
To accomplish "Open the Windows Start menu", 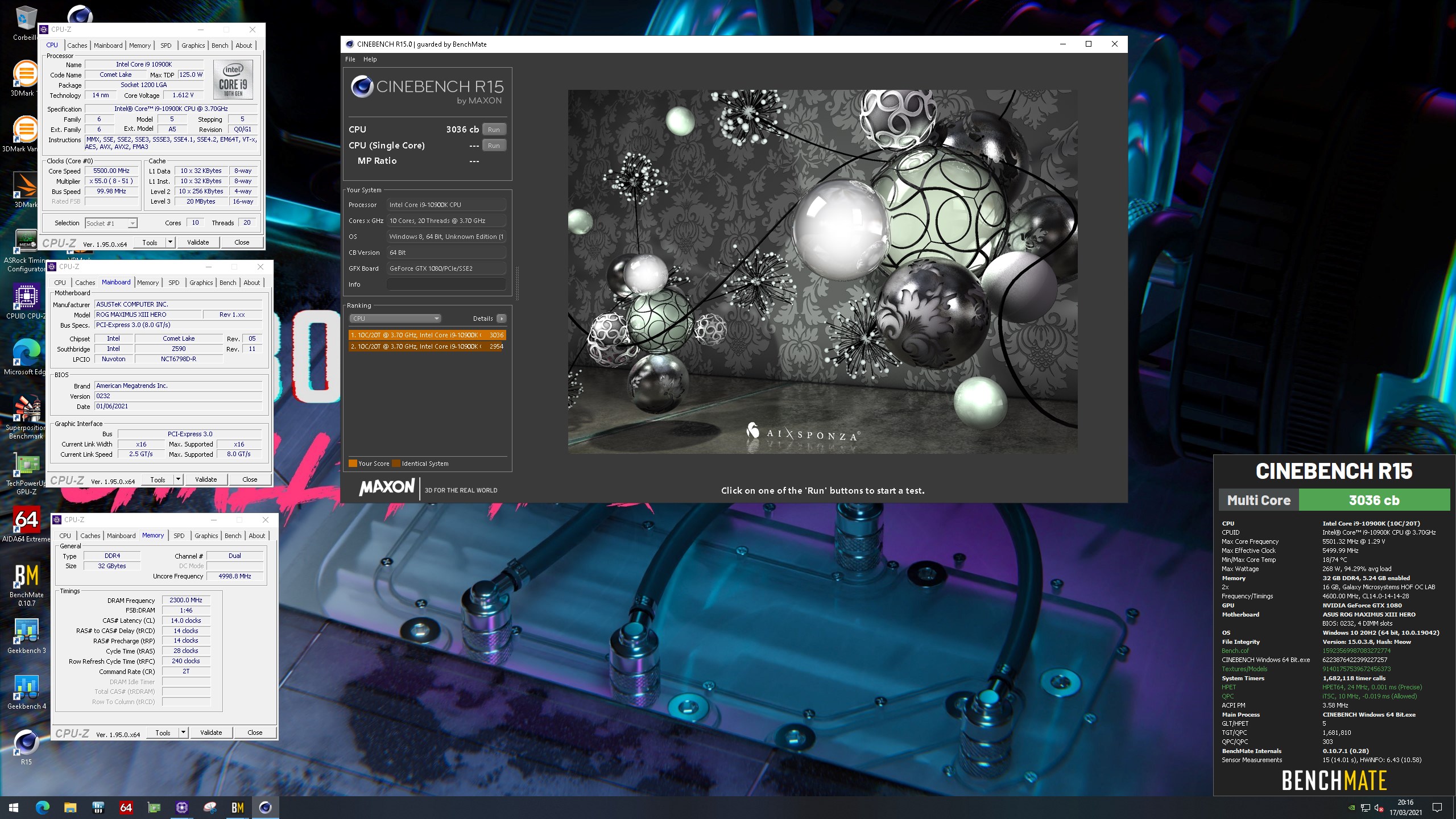I will pos(14,808).
